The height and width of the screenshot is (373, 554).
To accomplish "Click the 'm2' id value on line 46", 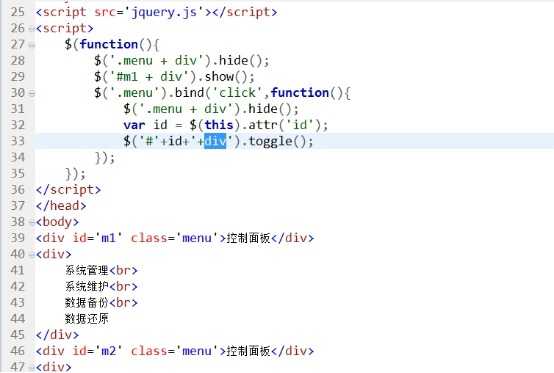I will point(108,351).
